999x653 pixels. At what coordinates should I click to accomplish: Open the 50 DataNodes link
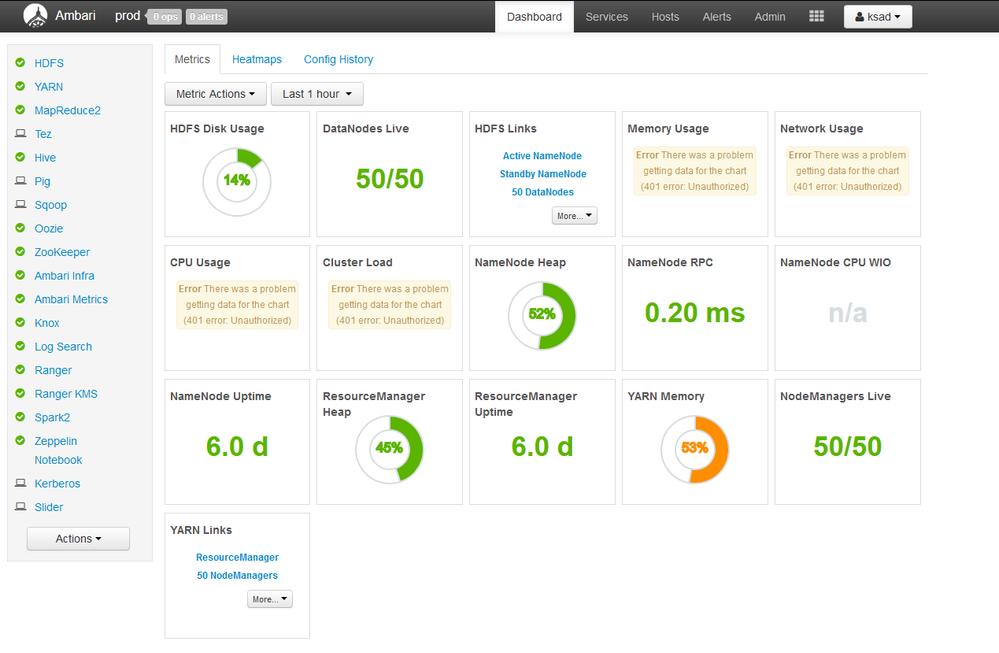(543, 192)
